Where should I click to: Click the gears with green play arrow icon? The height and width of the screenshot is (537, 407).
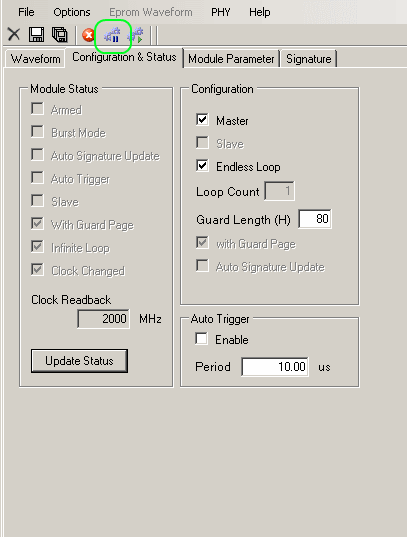pyautogui.click(x=136, y=35)
